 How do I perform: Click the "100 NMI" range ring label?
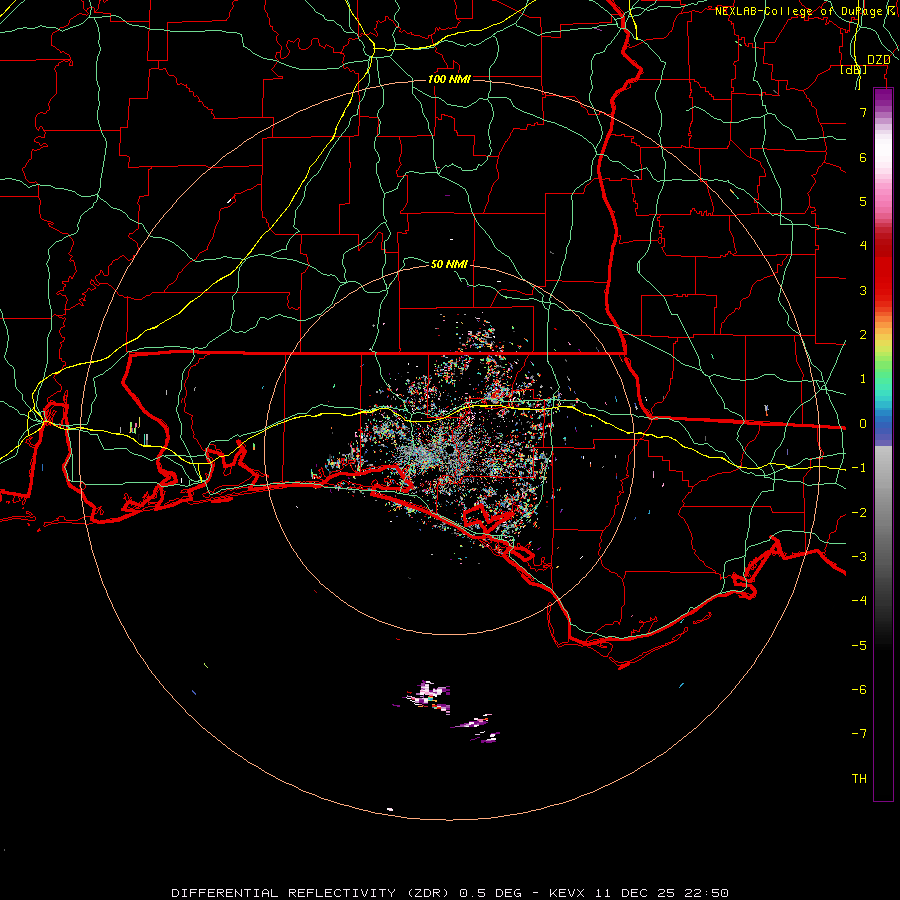pyautogui.click(x=449, y=79)
